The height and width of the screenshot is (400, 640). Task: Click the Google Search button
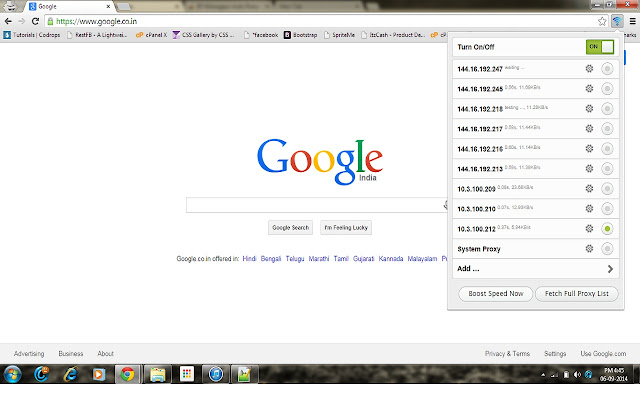click(x=290, y=228)
